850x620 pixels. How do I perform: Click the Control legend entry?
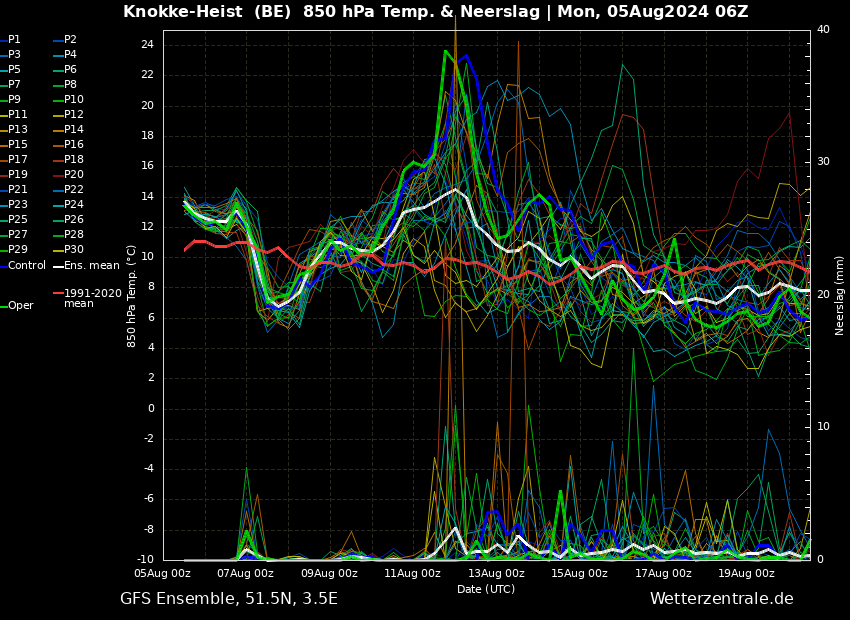(x=27, y=266)
